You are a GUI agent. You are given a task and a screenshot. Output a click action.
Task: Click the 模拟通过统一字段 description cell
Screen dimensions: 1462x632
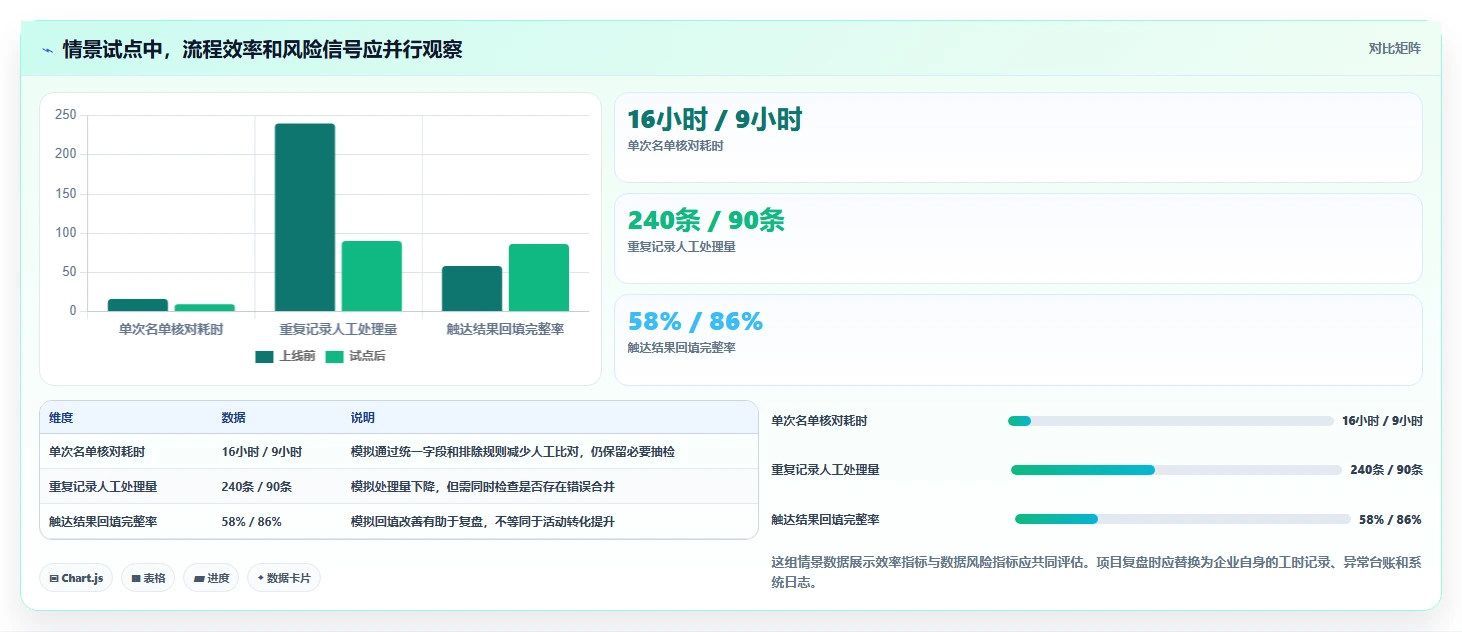pyautogui.click(x=549, y=452)
